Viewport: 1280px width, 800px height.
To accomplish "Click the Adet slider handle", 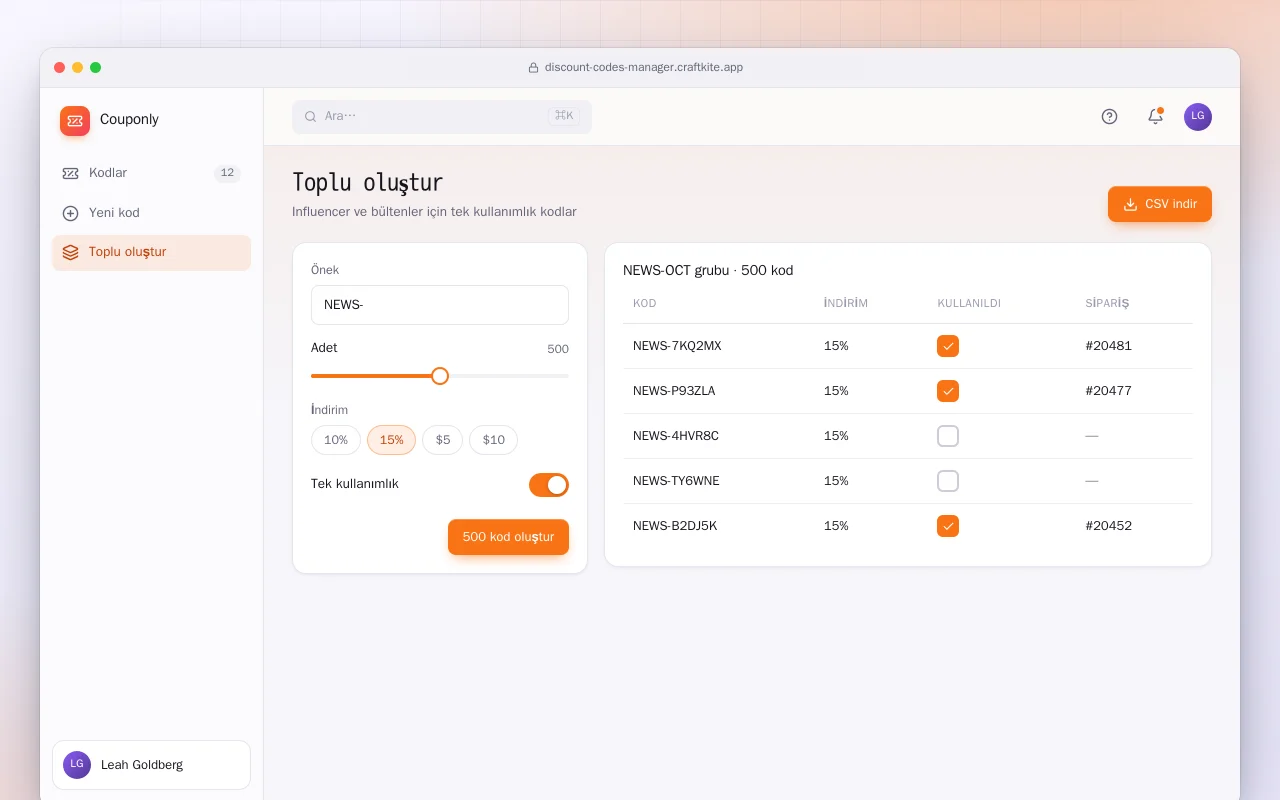I will pyautogui.click(x=440, y=376).
